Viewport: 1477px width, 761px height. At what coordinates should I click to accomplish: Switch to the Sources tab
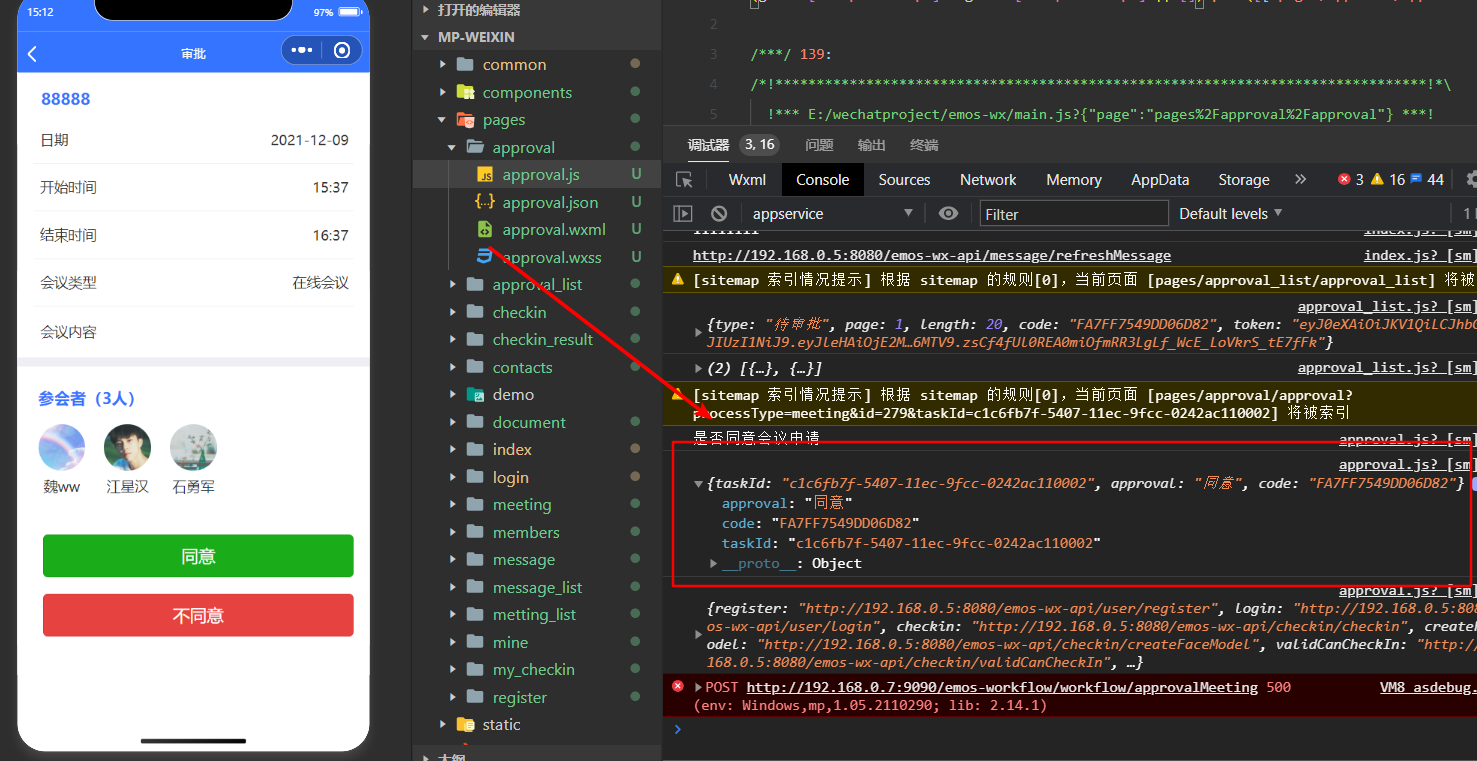pos(904,180)
